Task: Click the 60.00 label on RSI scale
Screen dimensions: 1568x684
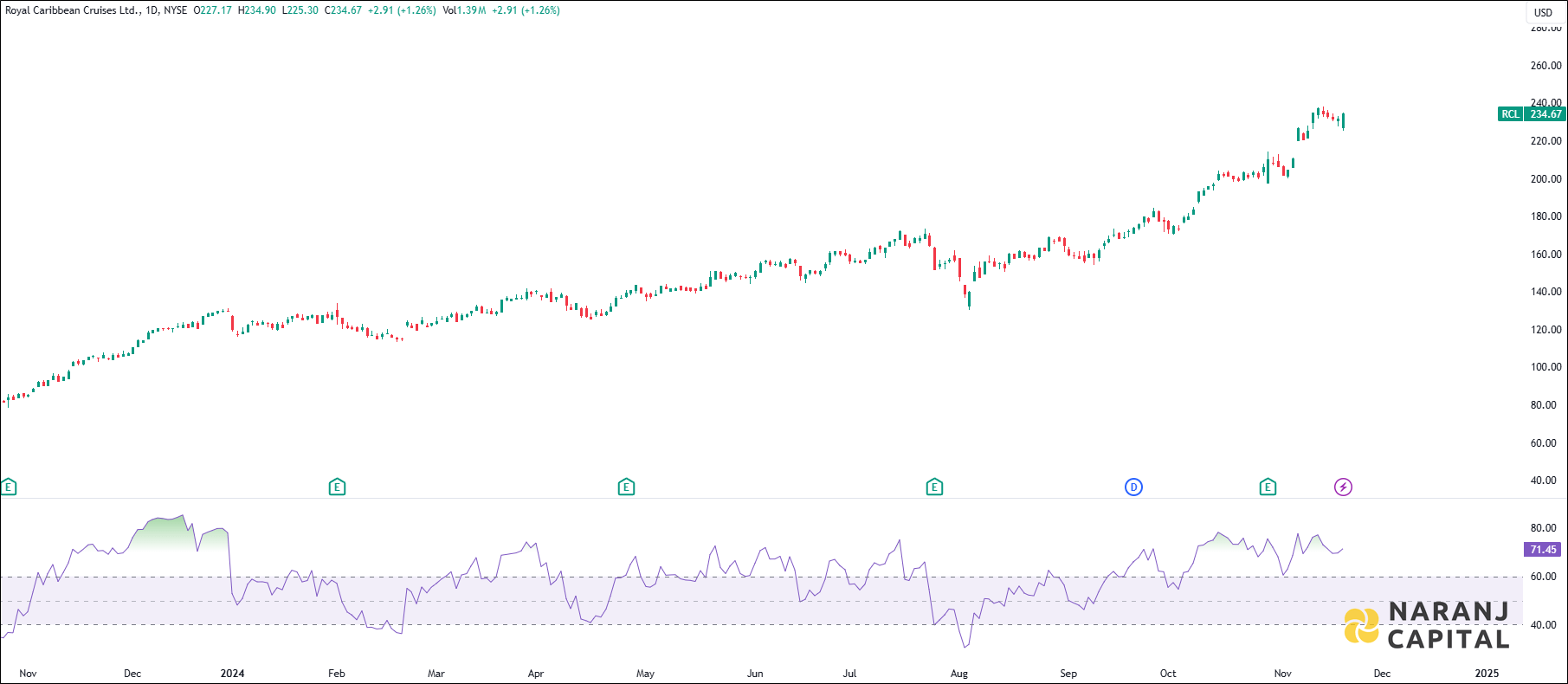Action: [x=1543, y=577]
